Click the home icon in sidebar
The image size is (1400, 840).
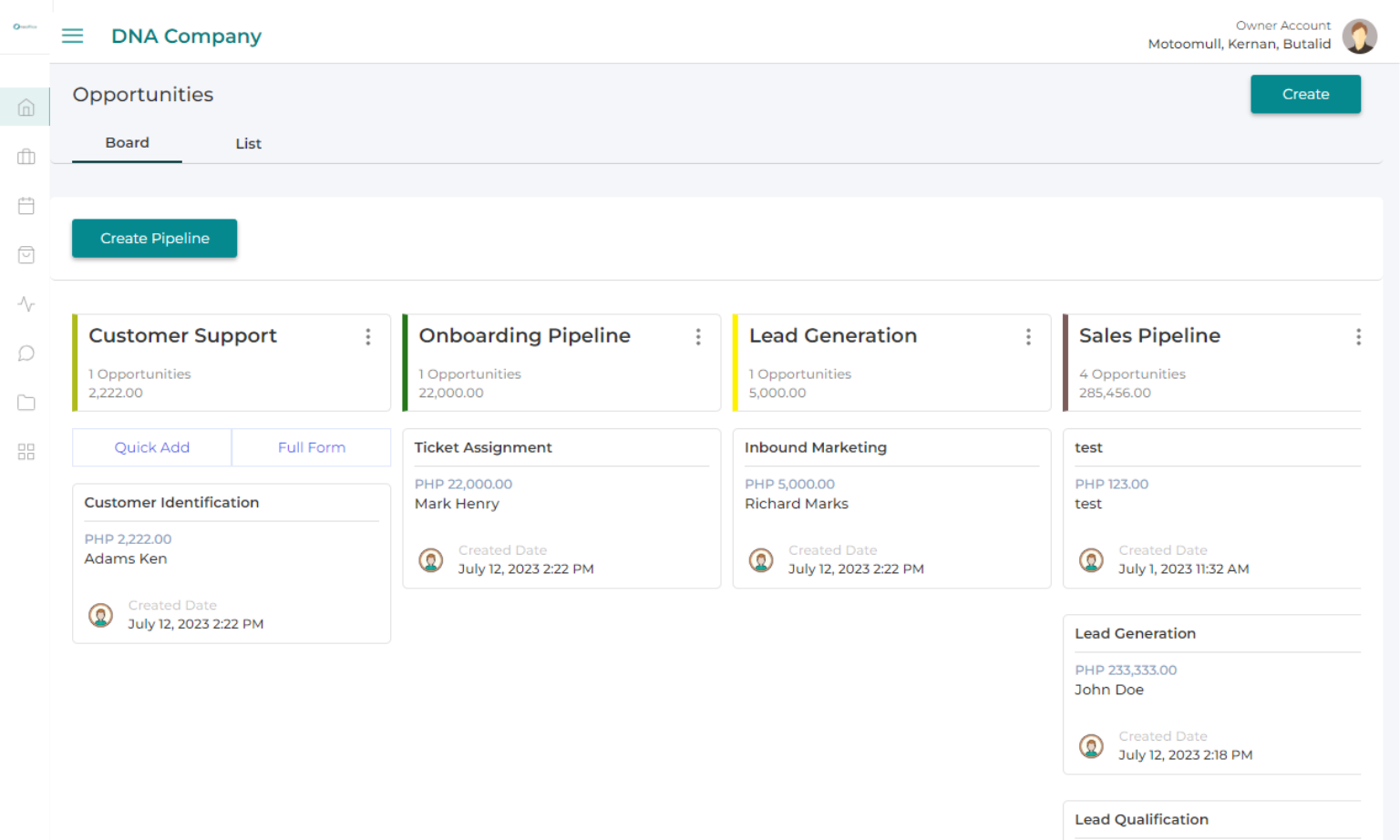(26, 108)
